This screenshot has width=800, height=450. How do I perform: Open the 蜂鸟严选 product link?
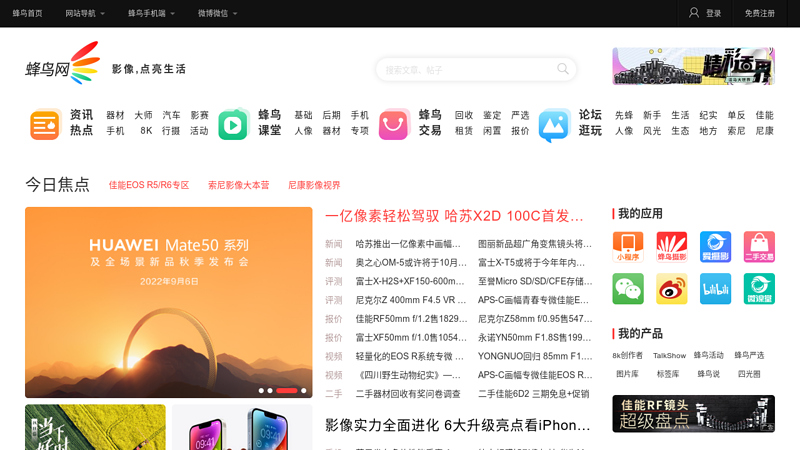click(x=749, y=355)
